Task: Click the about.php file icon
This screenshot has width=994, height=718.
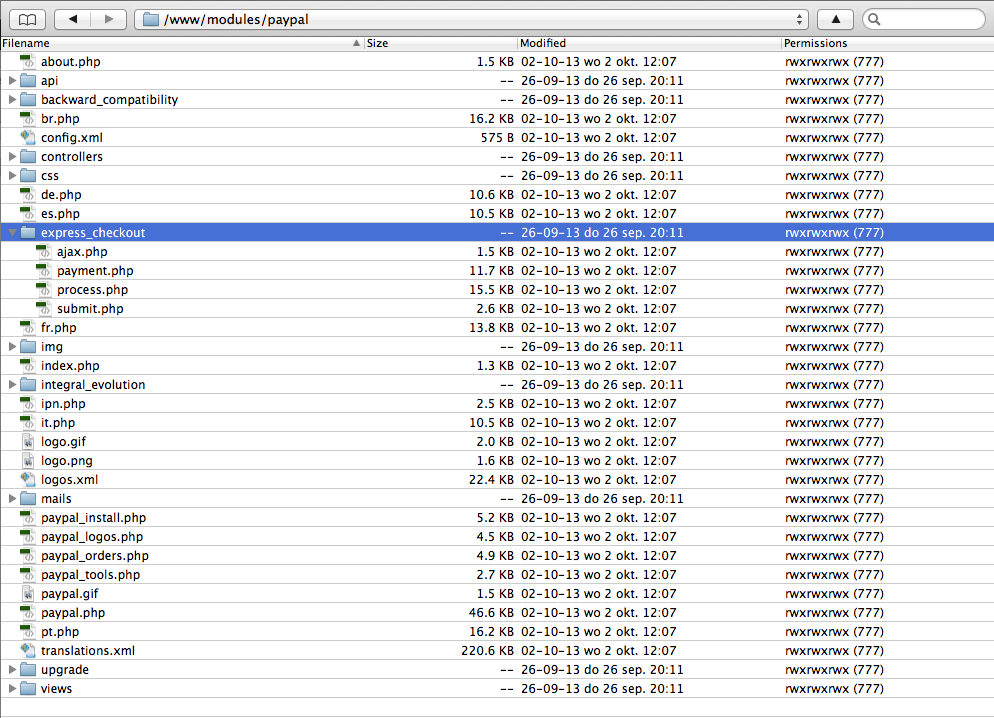Action: click(x=27, y=61)
